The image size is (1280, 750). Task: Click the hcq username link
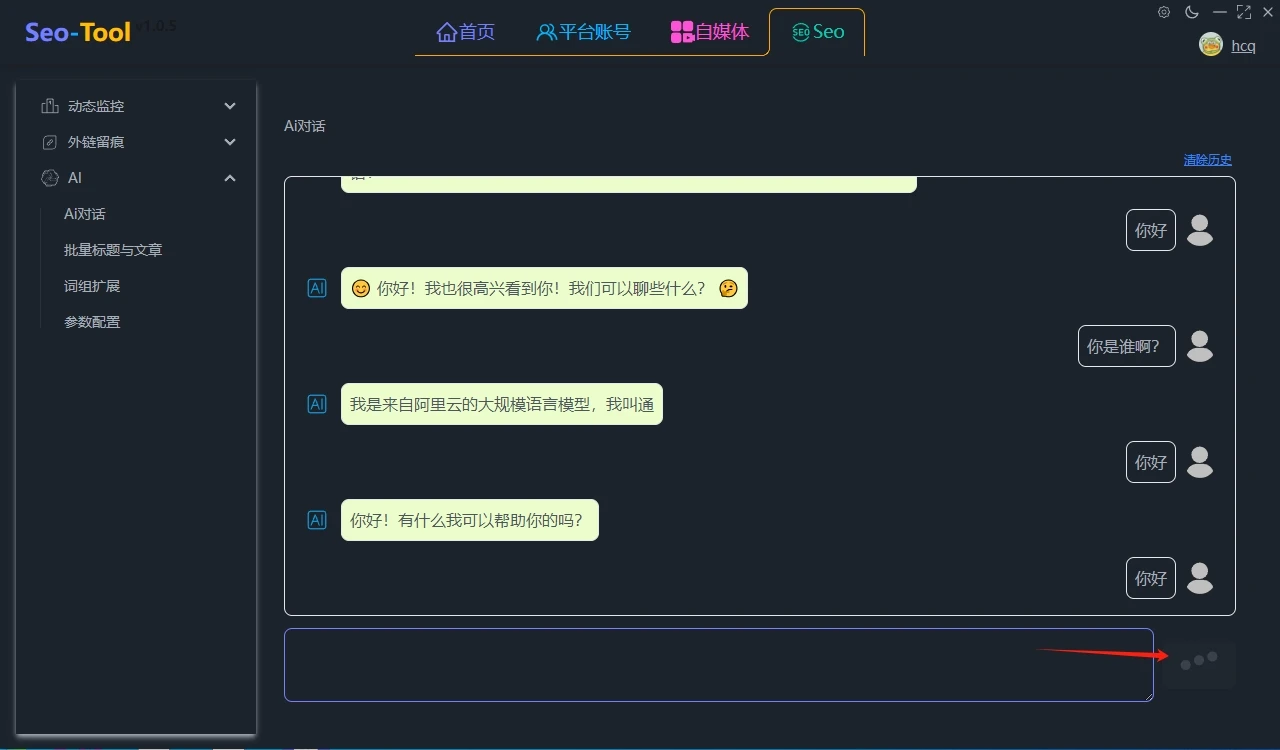[x=1243, y=45]
